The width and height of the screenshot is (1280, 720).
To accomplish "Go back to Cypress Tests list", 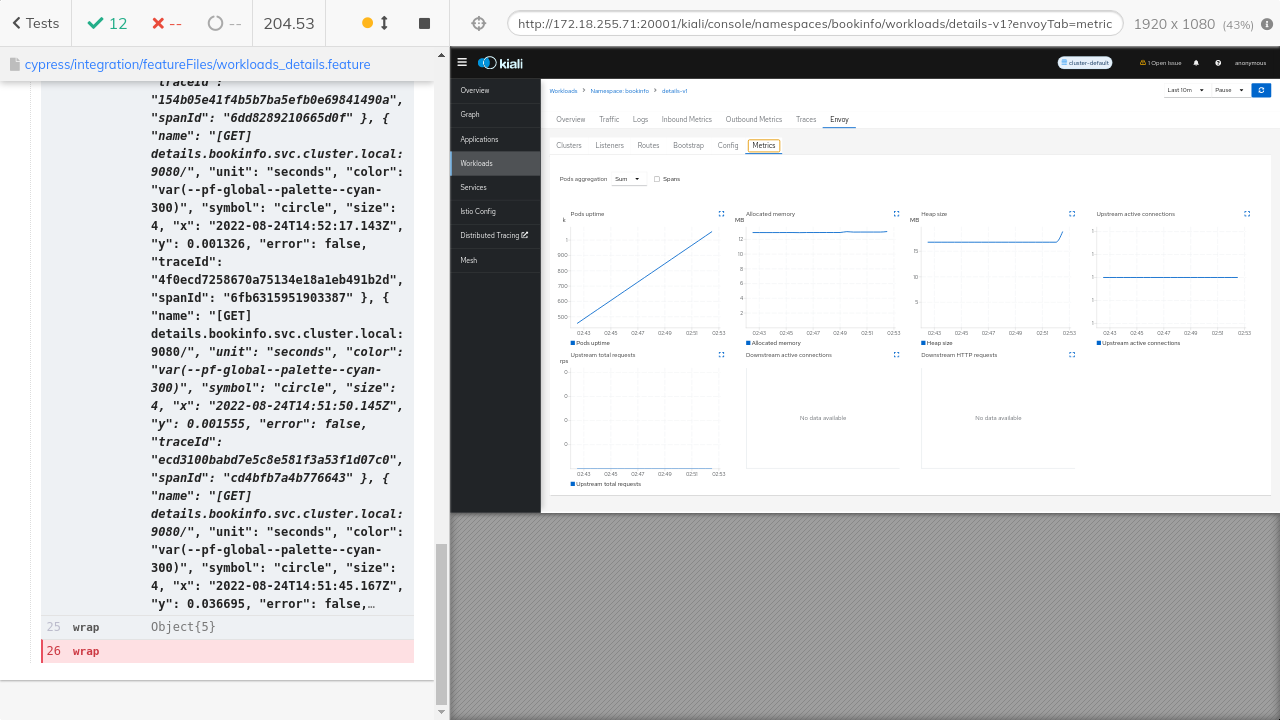I will (35, 23).
